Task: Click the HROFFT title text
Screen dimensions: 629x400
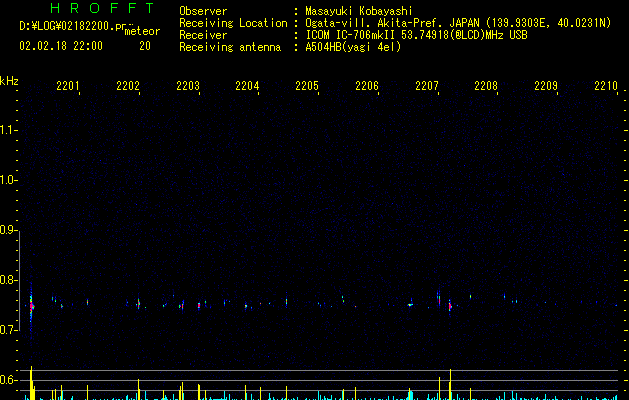Action: (x=103, y=8)
